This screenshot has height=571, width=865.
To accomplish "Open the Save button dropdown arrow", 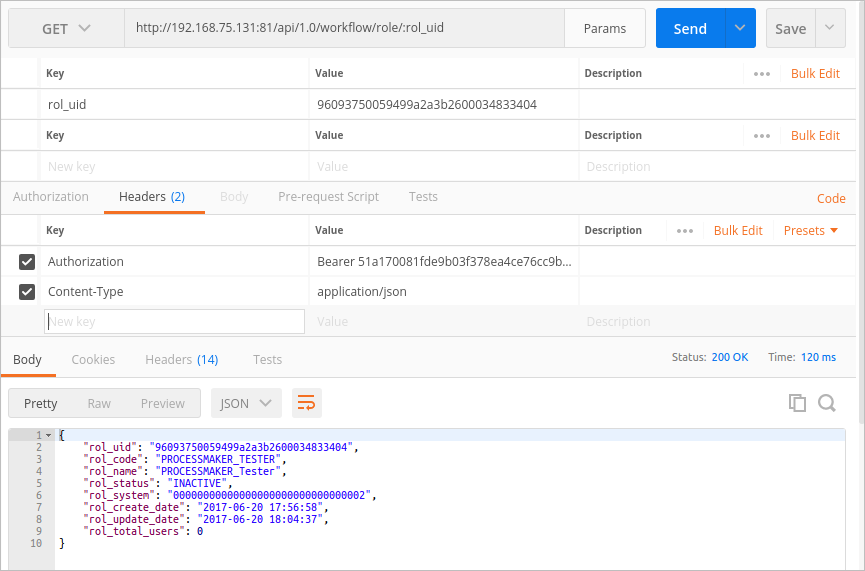I will tap(830, 28).
